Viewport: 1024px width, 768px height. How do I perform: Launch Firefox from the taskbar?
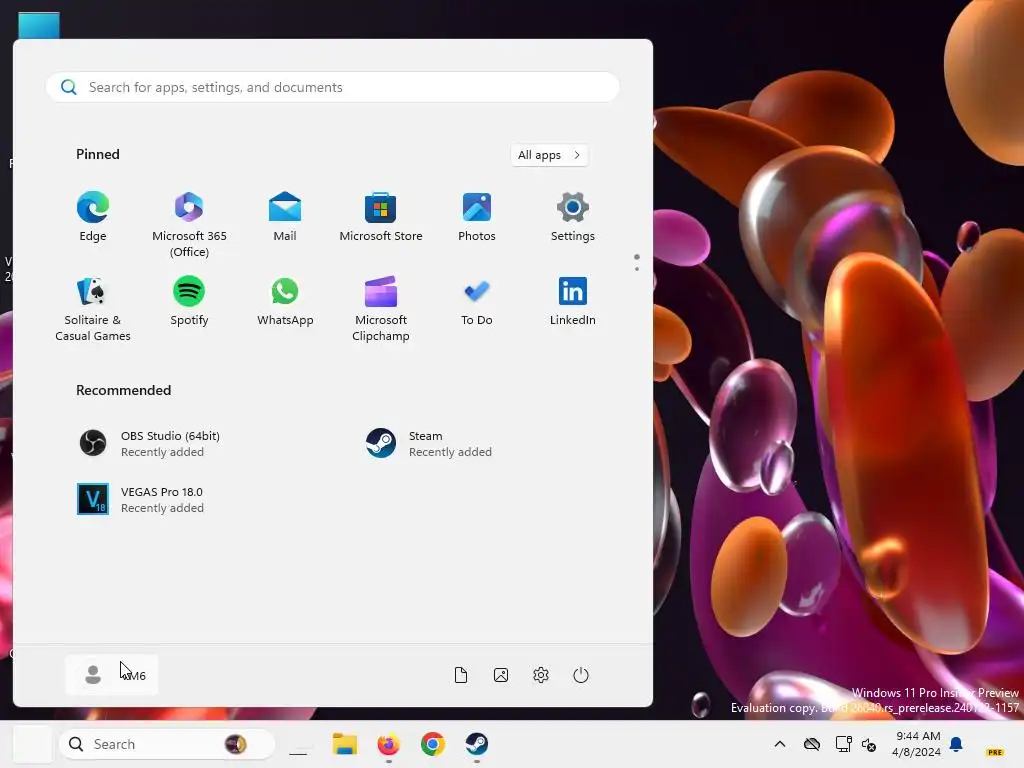389,744
